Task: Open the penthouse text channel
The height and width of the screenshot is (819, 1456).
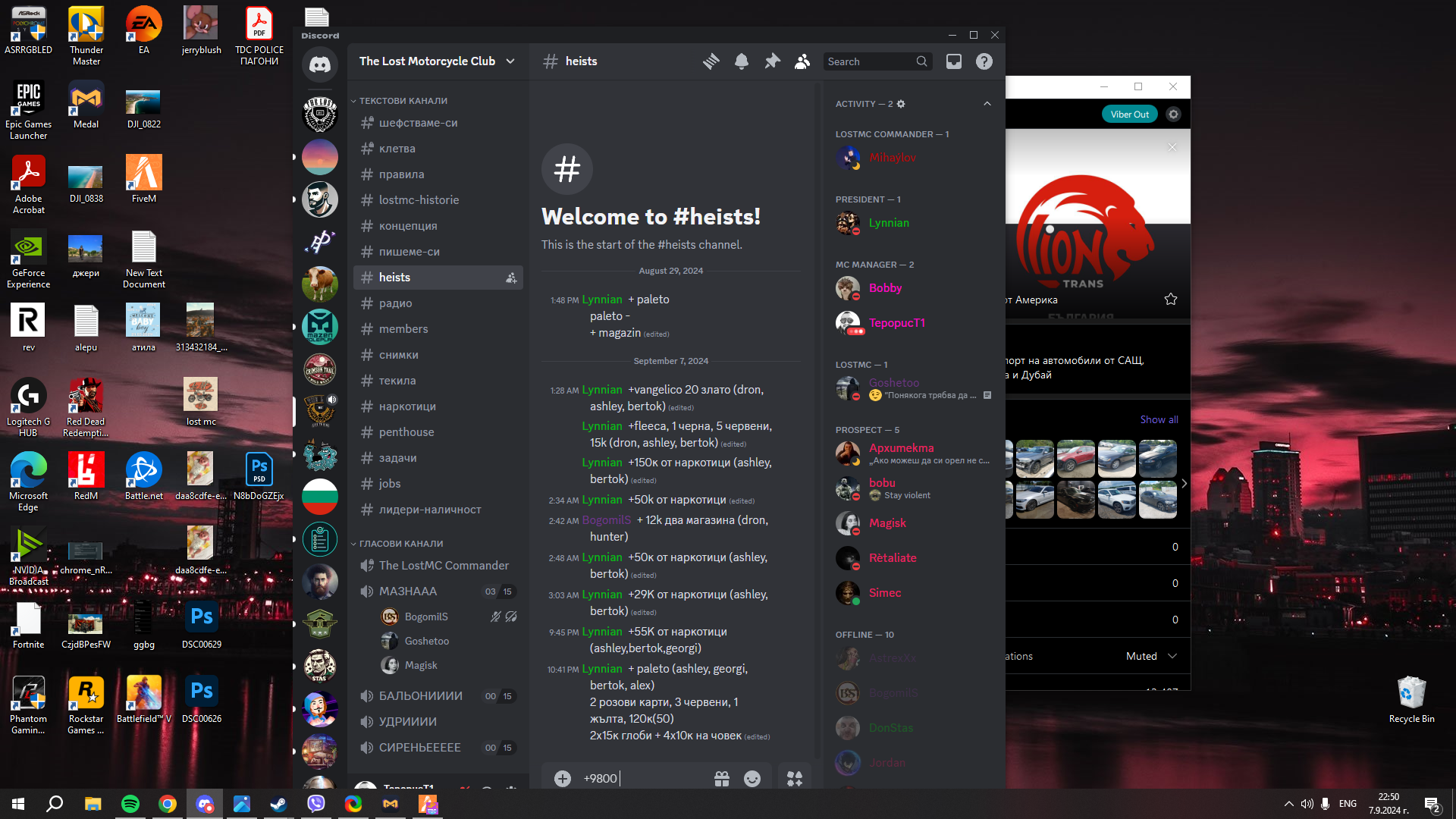Action: click(406, 432)
